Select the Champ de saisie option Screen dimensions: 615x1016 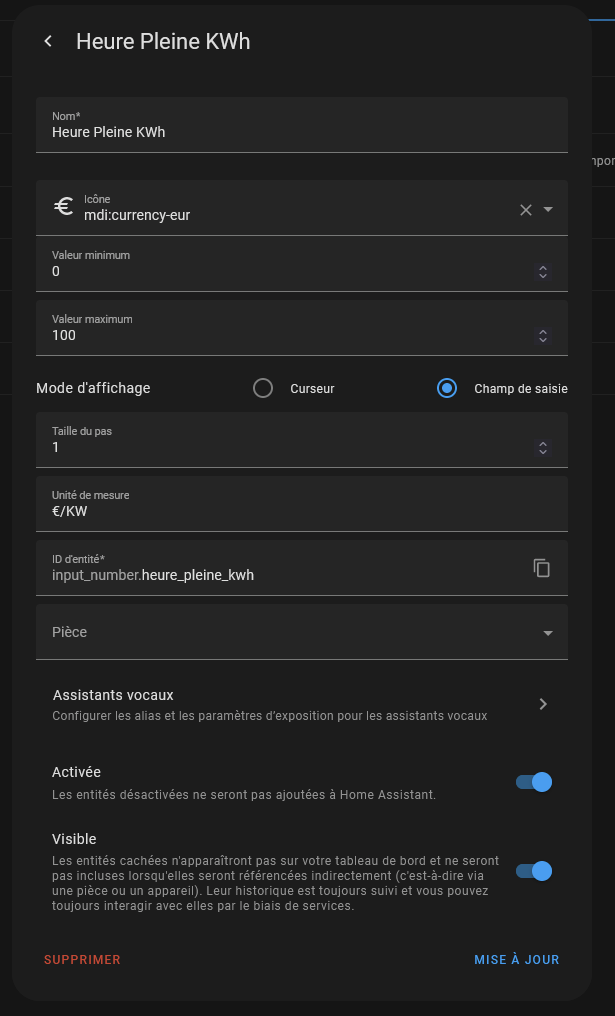447,388
